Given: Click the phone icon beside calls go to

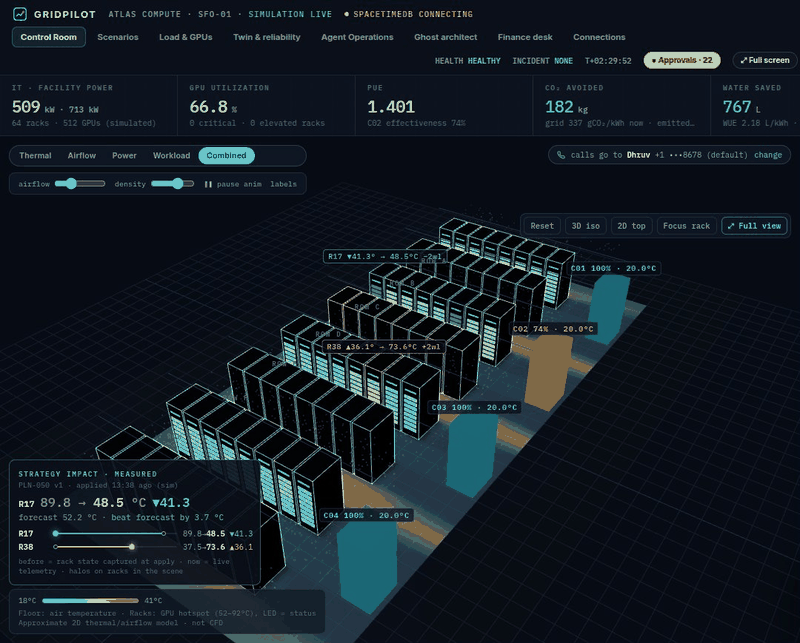Looking at the screenshot, I should pos(561,155).
